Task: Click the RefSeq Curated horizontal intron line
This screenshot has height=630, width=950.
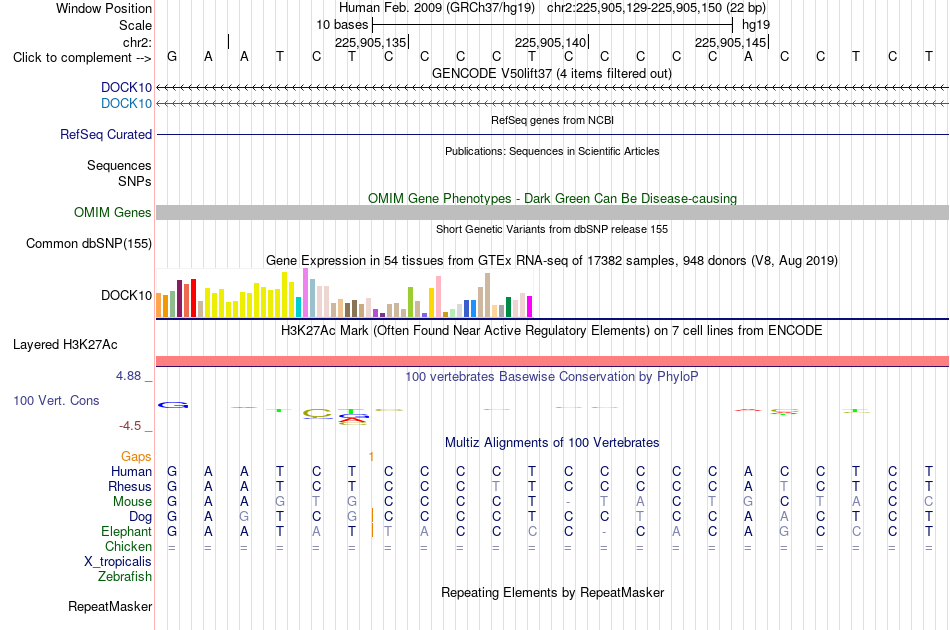Action: click(552, 134)
